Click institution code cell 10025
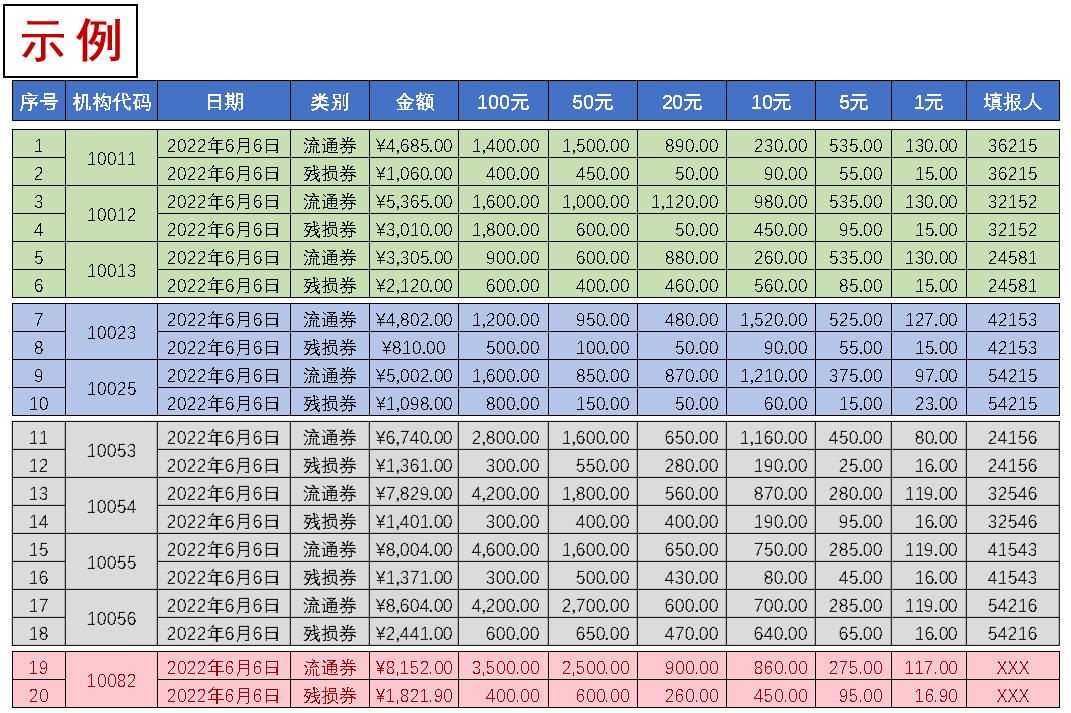This screenshot has height=713, width=1071. (112, 389)
